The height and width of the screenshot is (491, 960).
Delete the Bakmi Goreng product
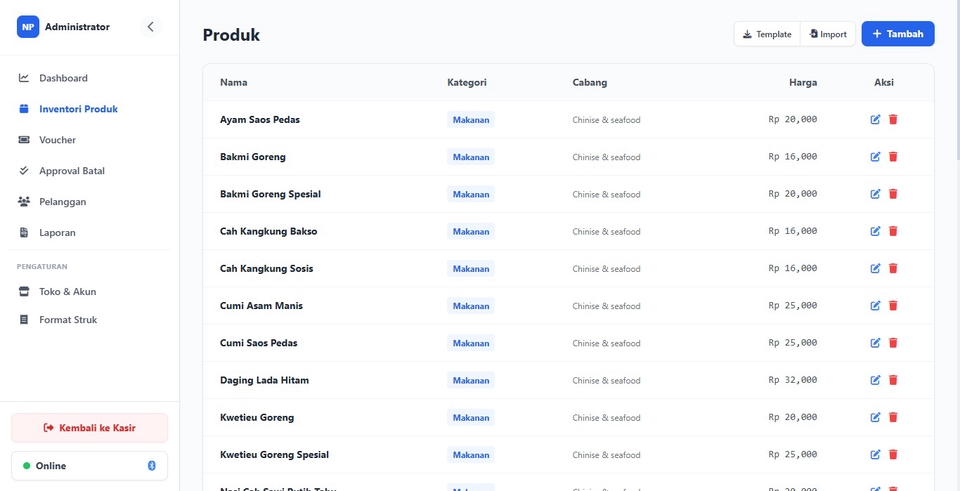point(893,157)
